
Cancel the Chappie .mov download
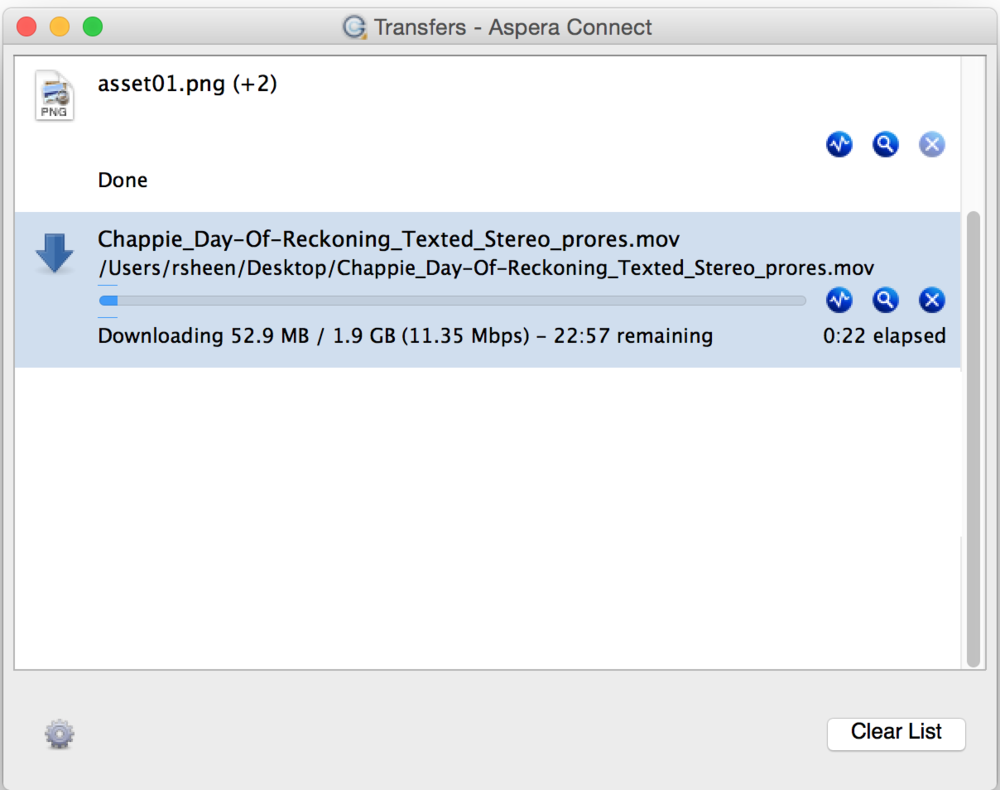(x=932, y=300)
